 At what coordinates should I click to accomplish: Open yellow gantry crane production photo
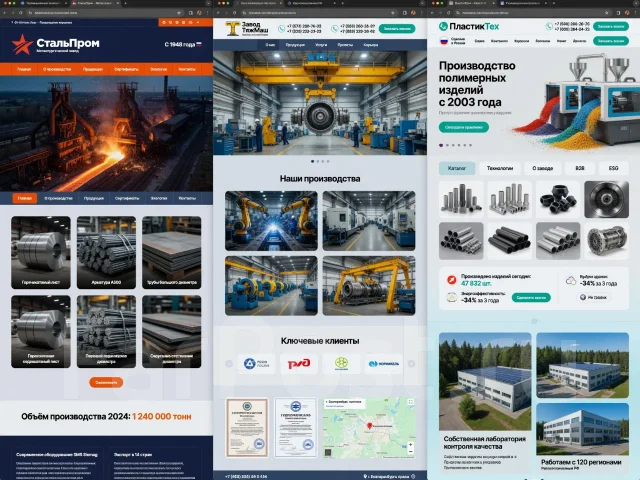pos(369,286)
